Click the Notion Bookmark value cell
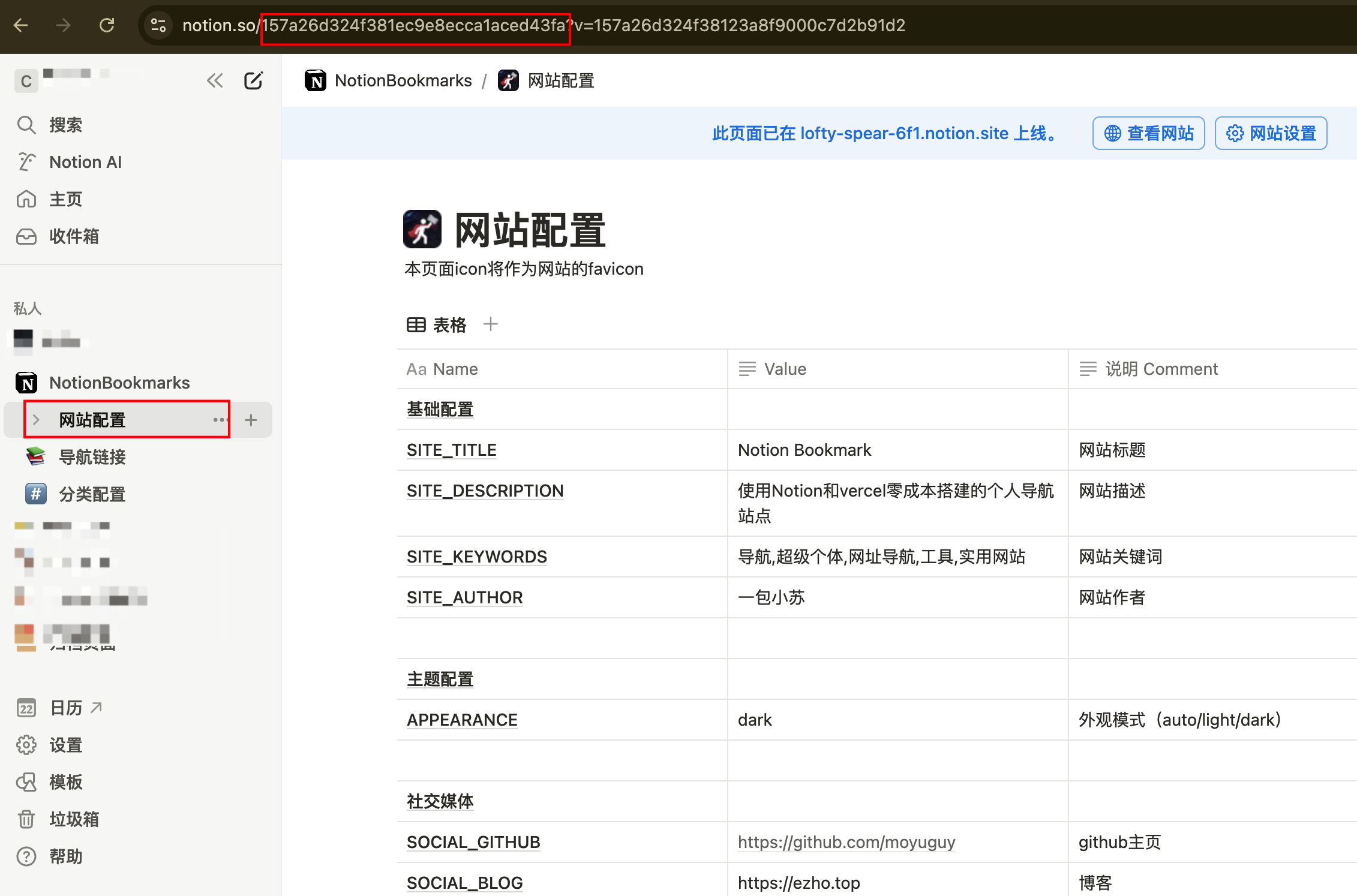 [898, 450]
